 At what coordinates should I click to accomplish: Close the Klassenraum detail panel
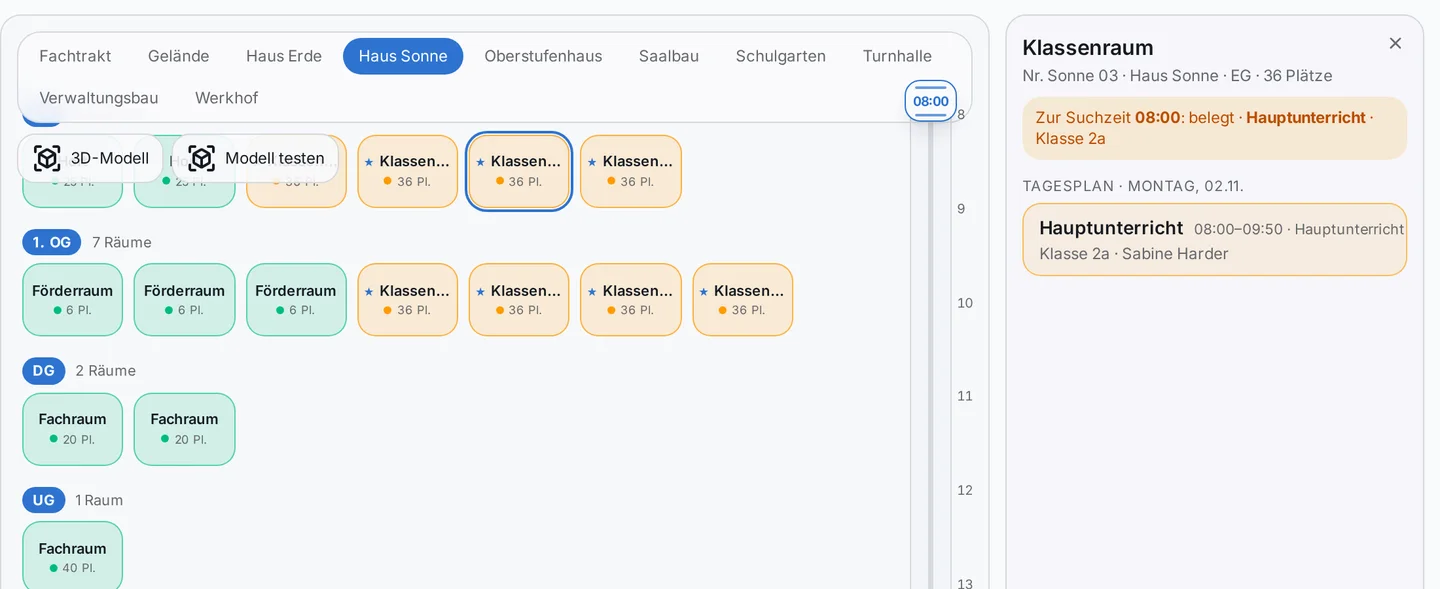(x=1395, y=43)
